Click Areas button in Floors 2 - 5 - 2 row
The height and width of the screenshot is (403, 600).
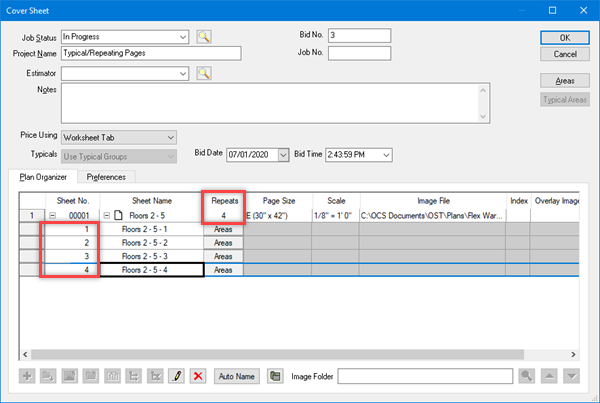[223, 243]
